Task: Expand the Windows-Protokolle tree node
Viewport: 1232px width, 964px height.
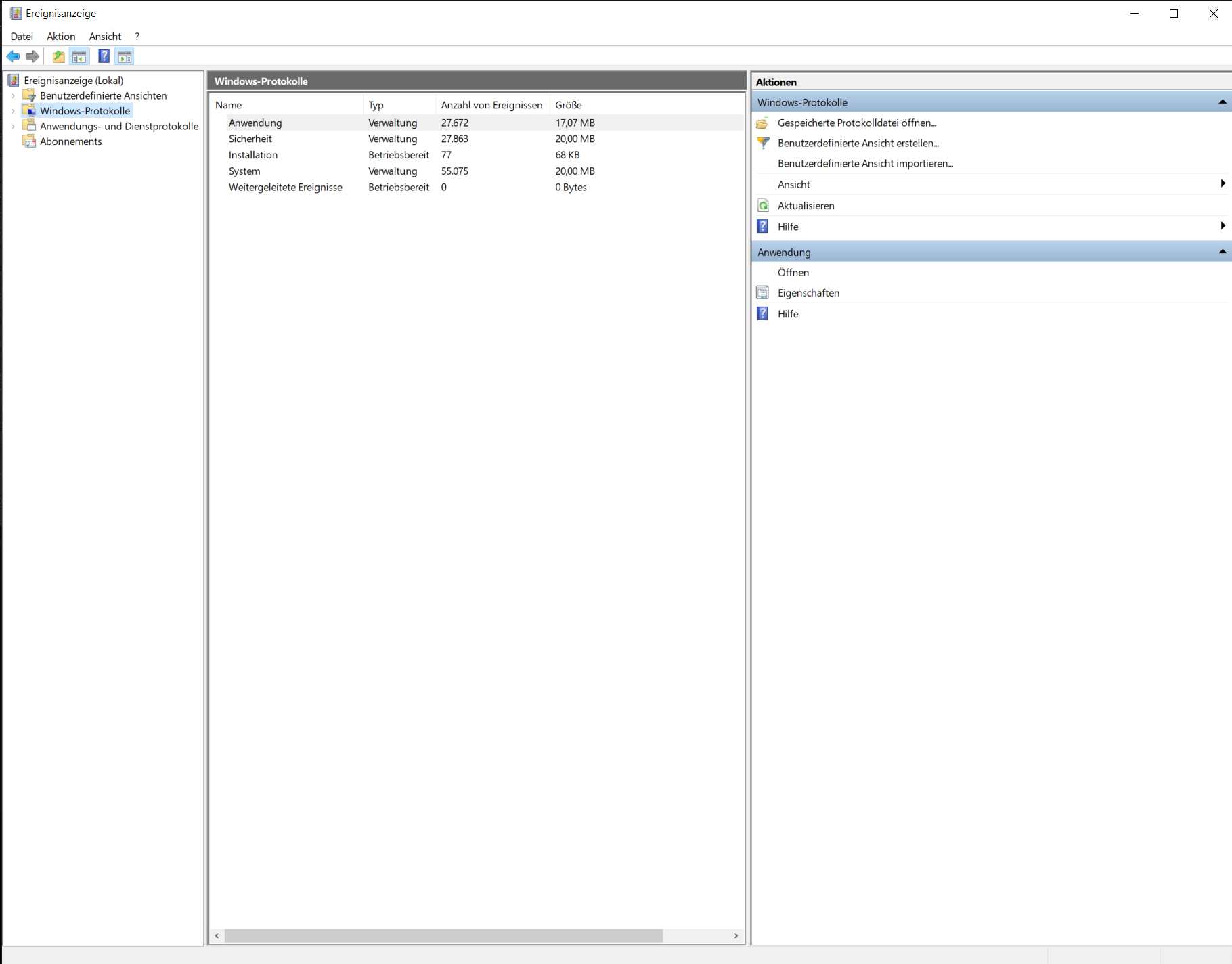Action: tap(13, 111)
